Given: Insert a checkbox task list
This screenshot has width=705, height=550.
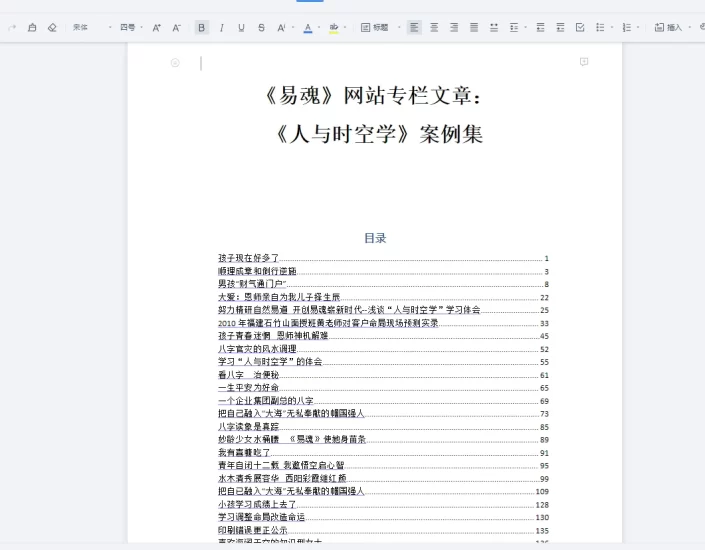Looking at the screenshot, I should click(580, 28).
